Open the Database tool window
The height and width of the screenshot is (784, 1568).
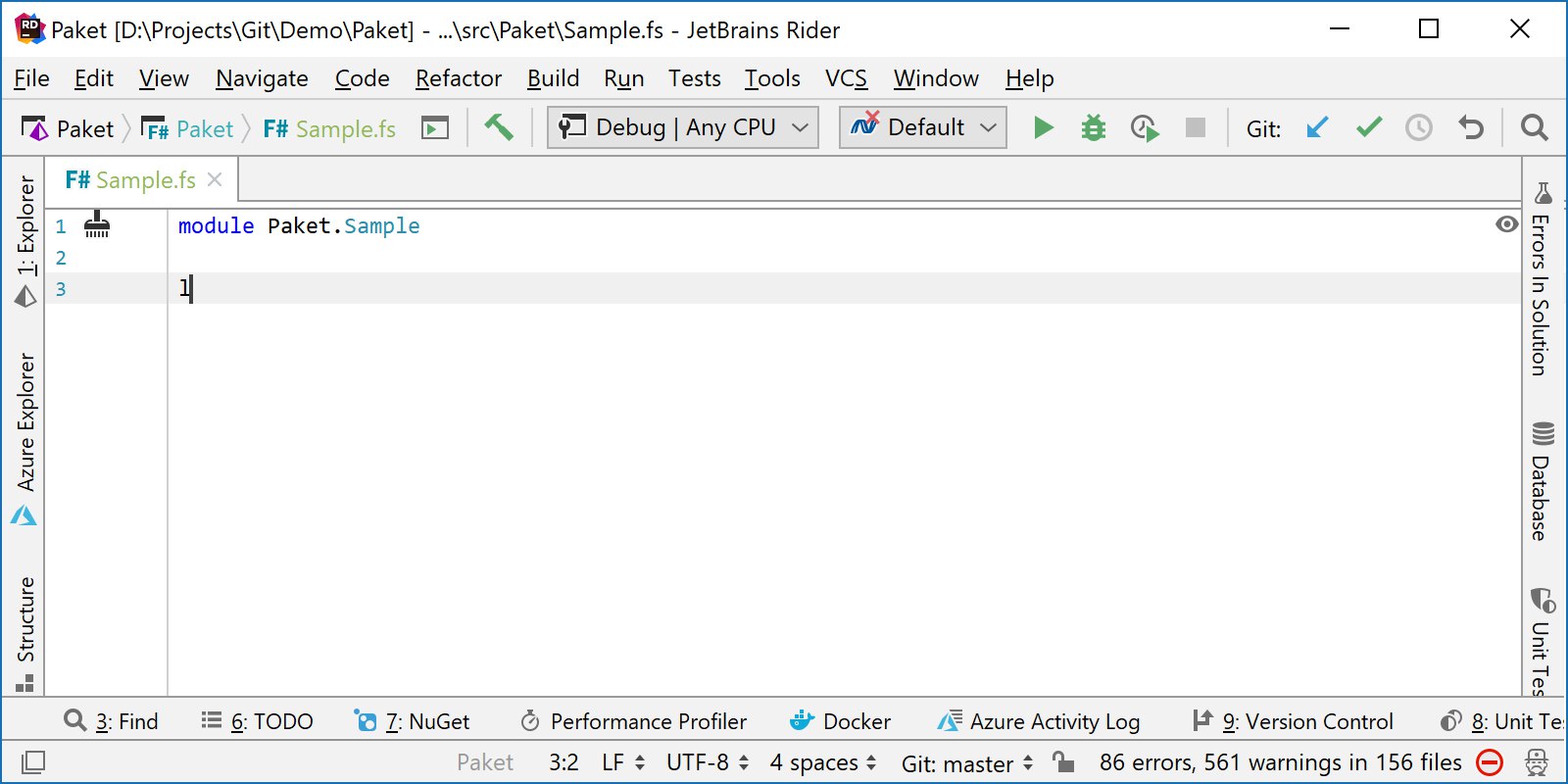pyautogui.click(x=1542, y=481)
